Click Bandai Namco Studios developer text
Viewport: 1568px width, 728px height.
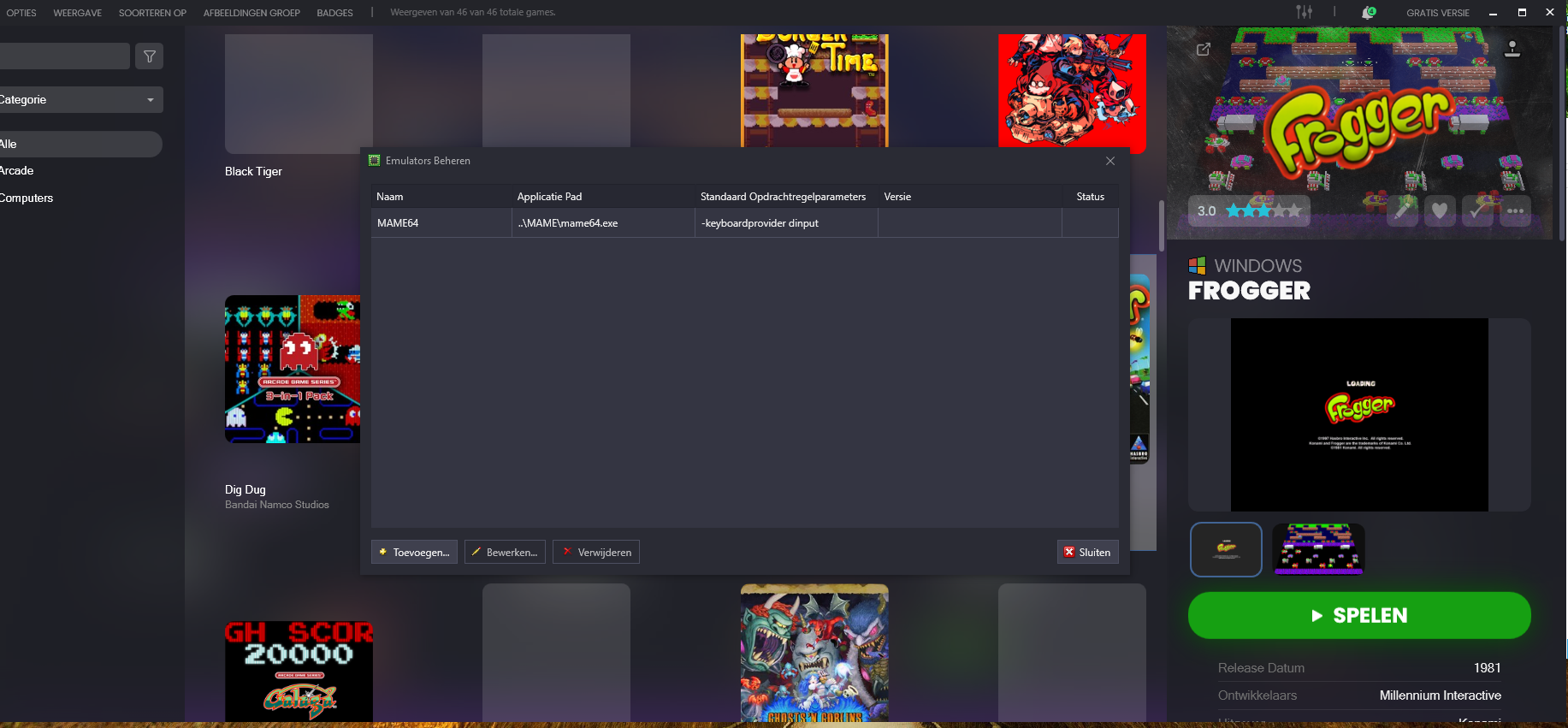click(x=277, y=505)
